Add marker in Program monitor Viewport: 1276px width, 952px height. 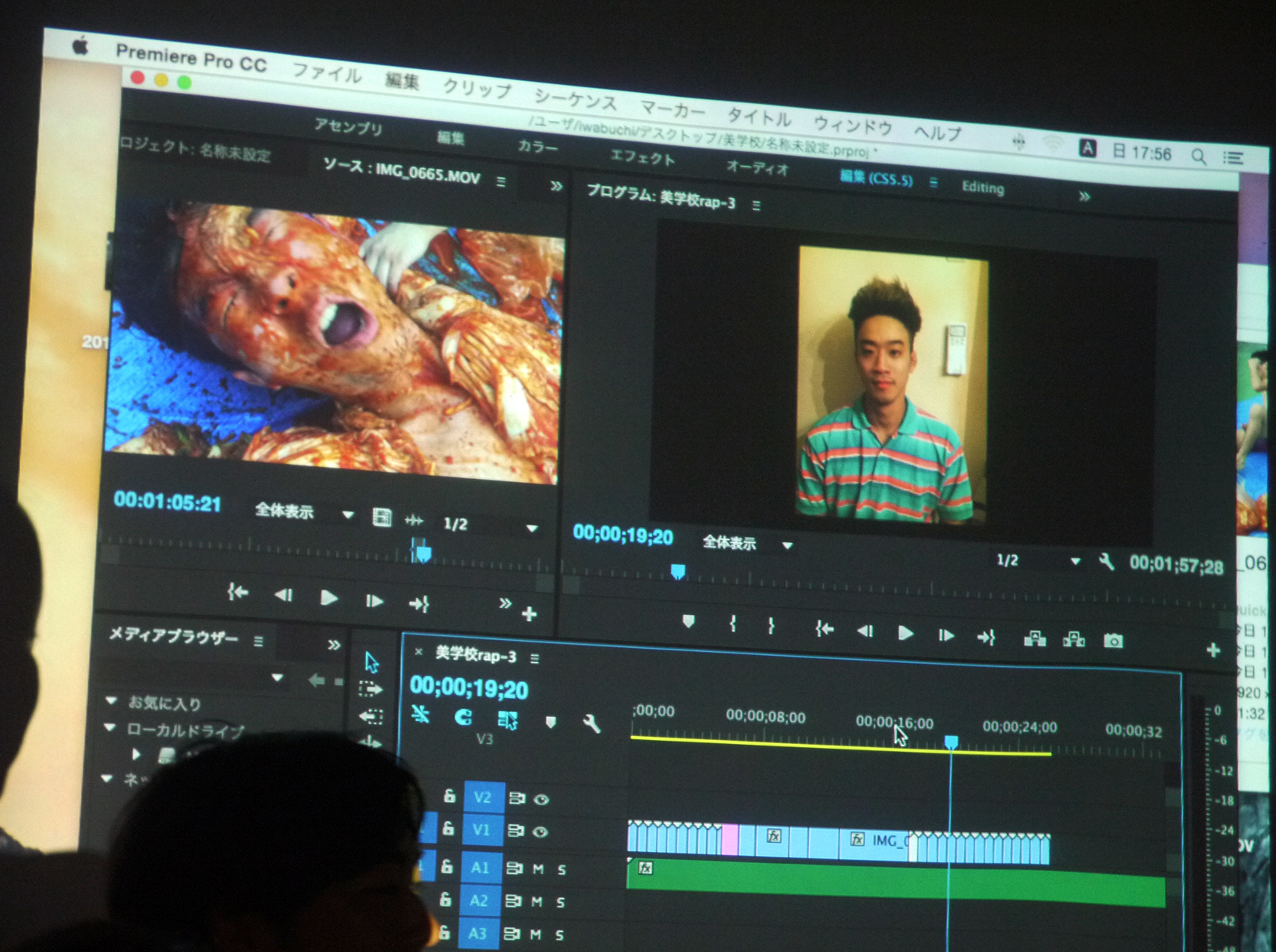[688, 622]
